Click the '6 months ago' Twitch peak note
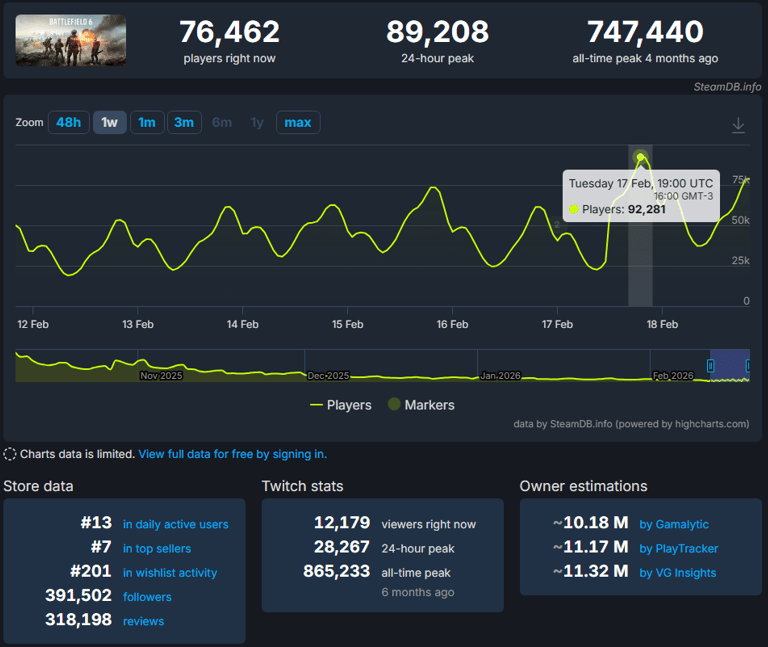The image size is (768, 647). pyautogui.click(x=418, y=593)
